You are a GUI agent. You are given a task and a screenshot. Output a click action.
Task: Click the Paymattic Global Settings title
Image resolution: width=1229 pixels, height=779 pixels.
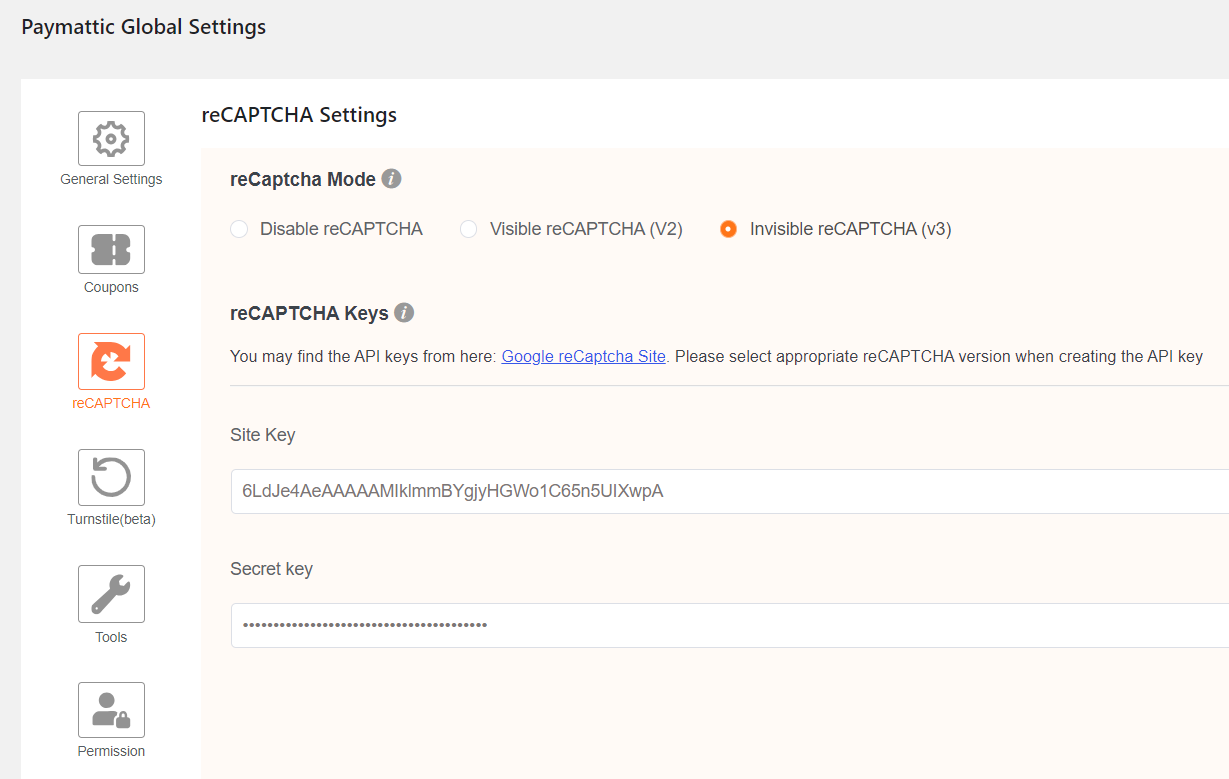pyautogui.click(x=143, y=27)
